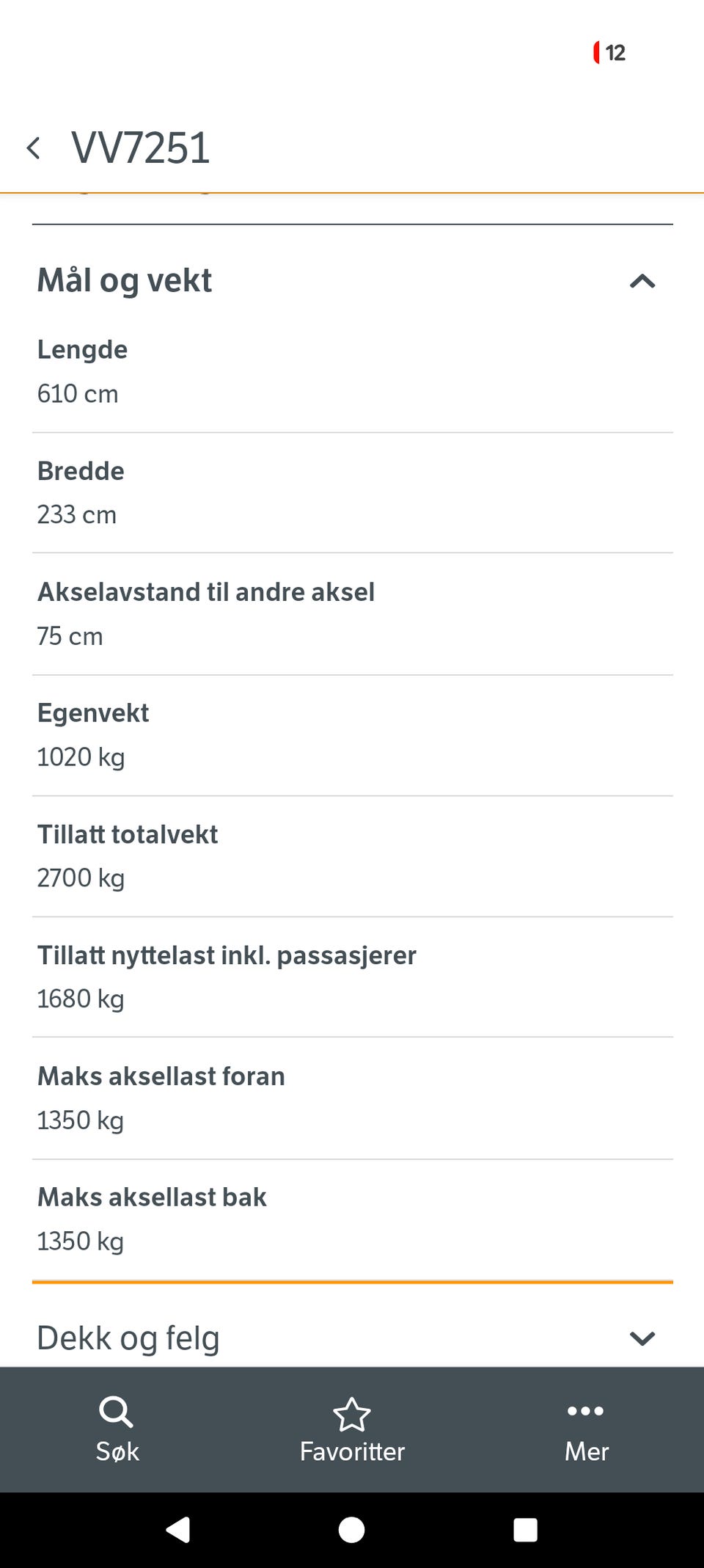Select the Maks aksellast bak row

[x=352, y=1219]
